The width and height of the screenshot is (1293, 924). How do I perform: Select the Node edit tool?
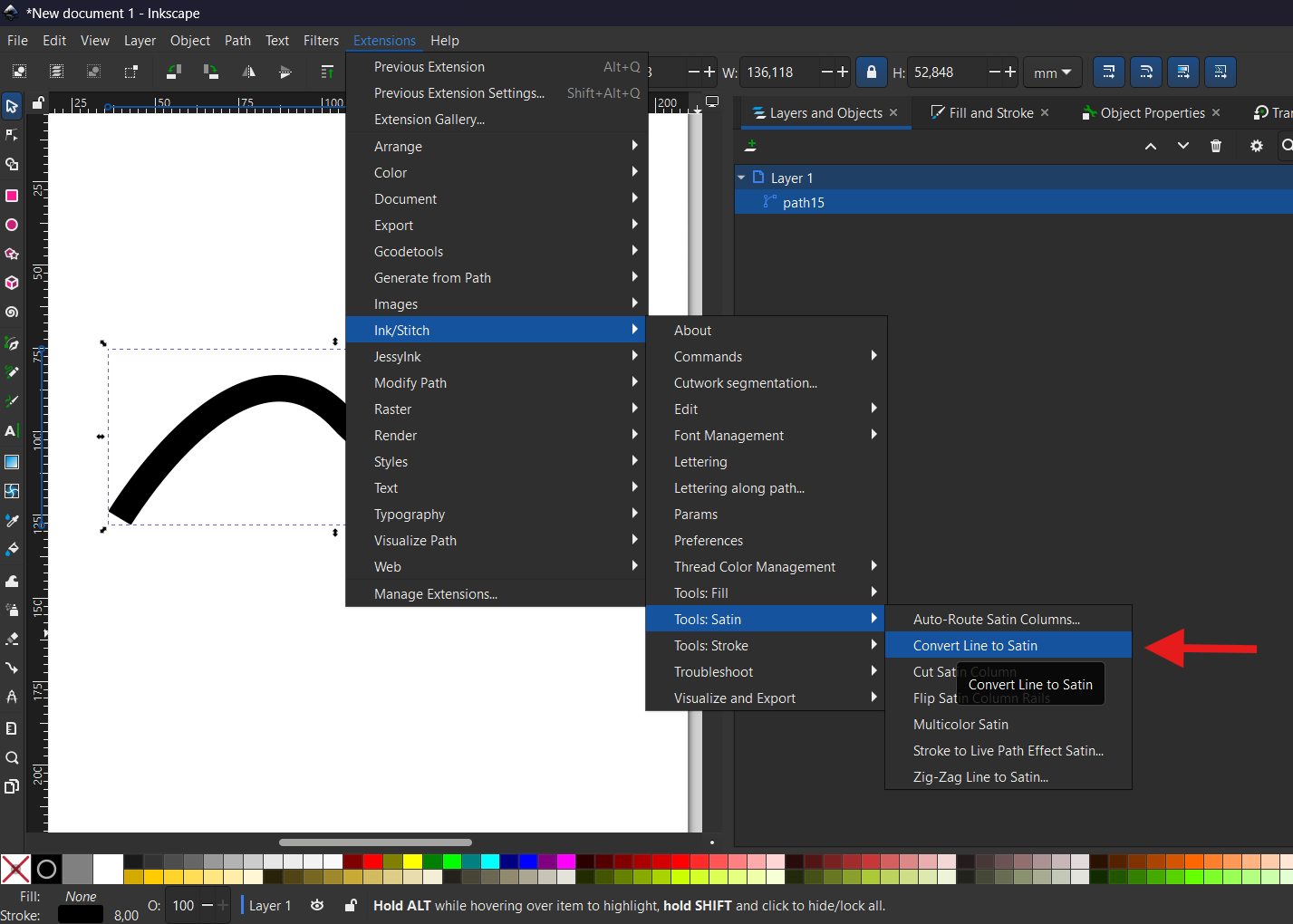tap(12, 135)
